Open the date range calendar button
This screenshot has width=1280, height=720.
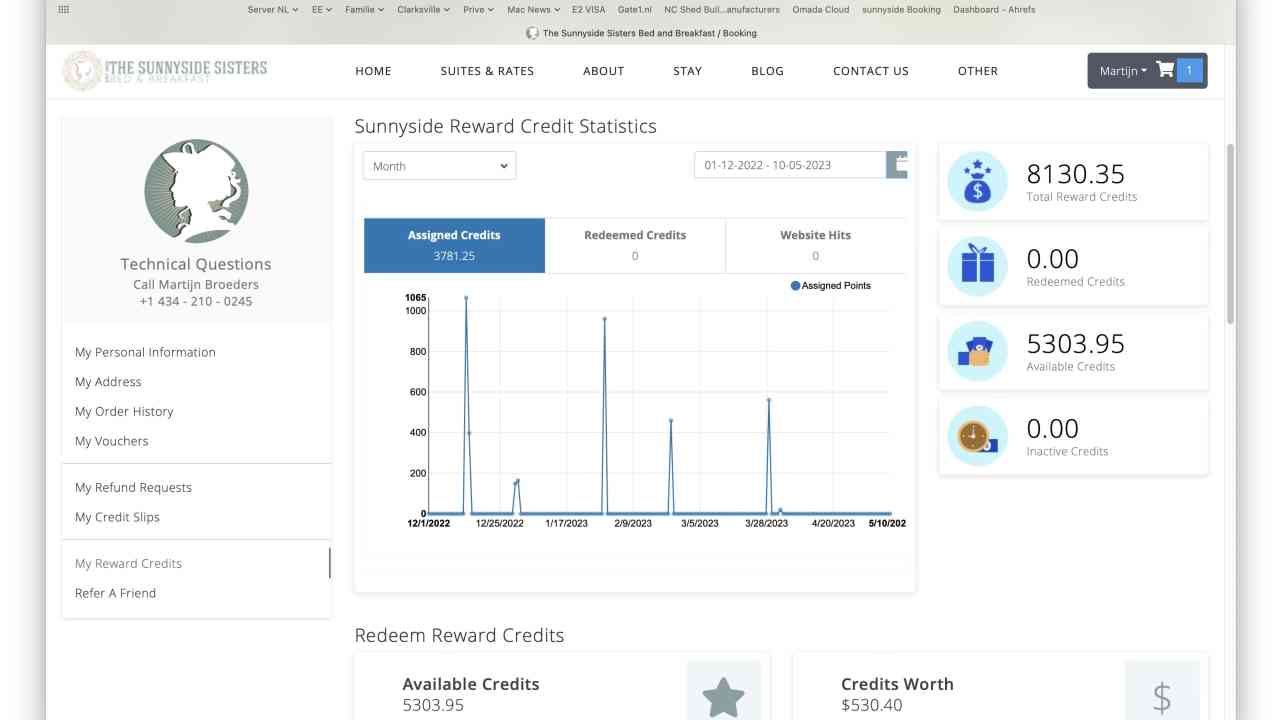coord(898,165)
